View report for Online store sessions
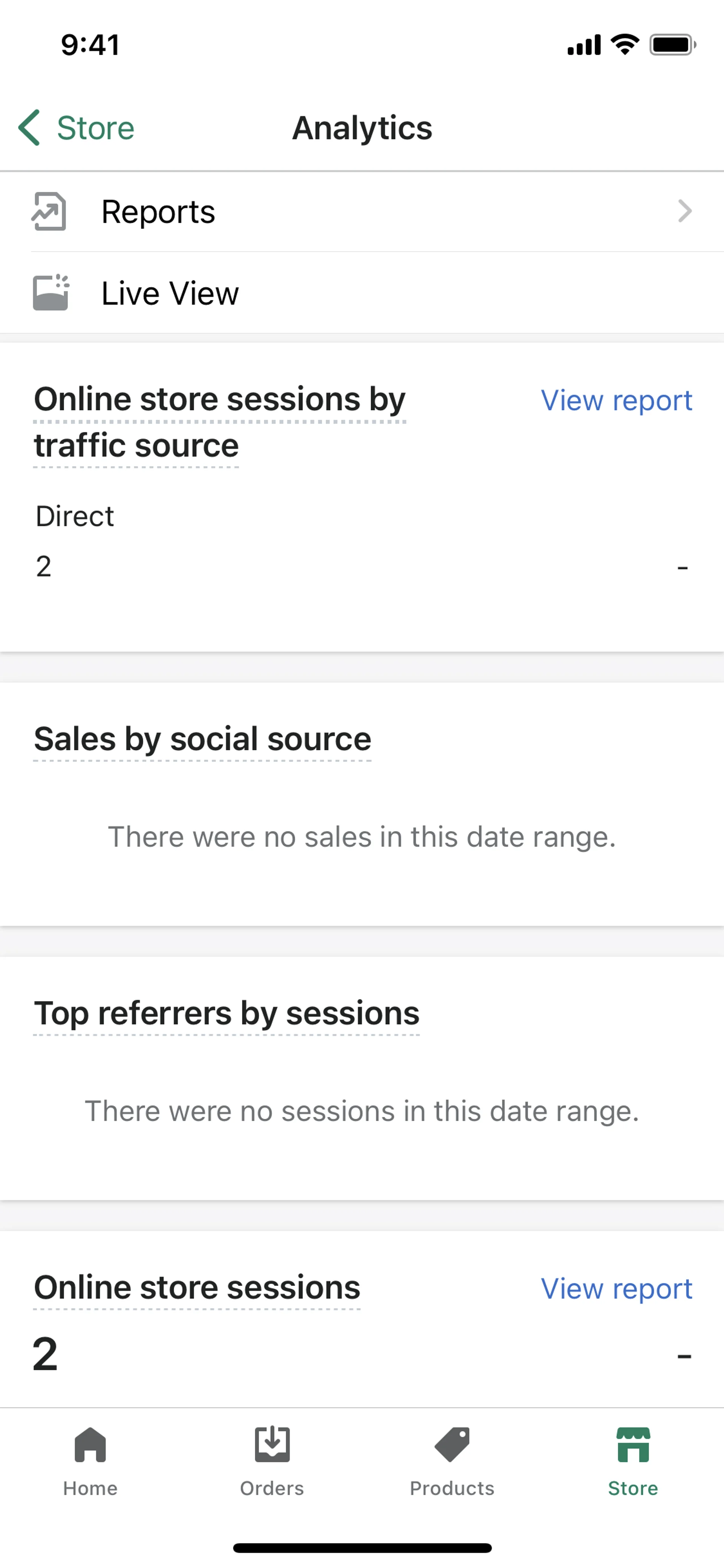This screenshot has width=724, height=1568. pos(616,1288)
